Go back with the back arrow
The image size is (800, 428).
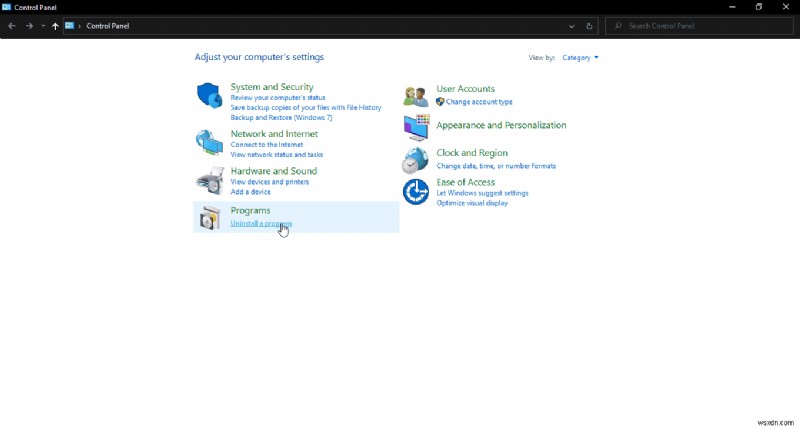(x=12, y=26)
